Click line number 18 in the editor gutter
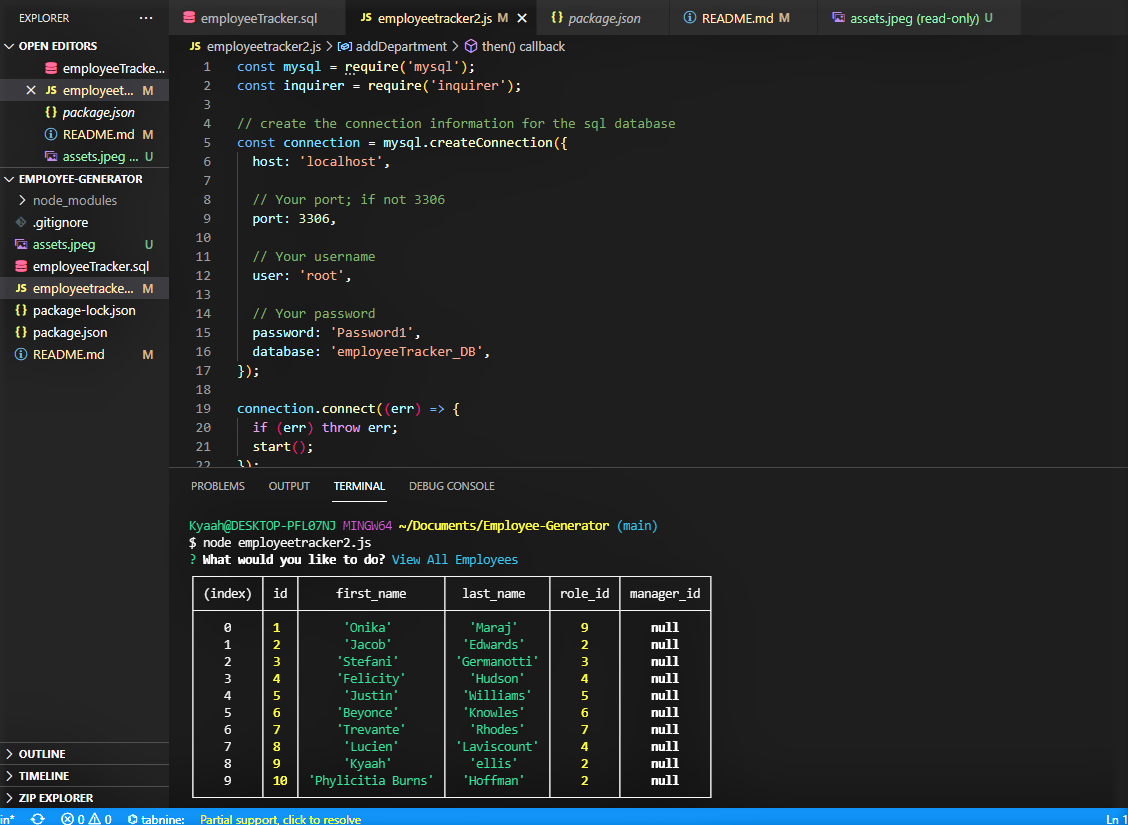 [204, 389]
